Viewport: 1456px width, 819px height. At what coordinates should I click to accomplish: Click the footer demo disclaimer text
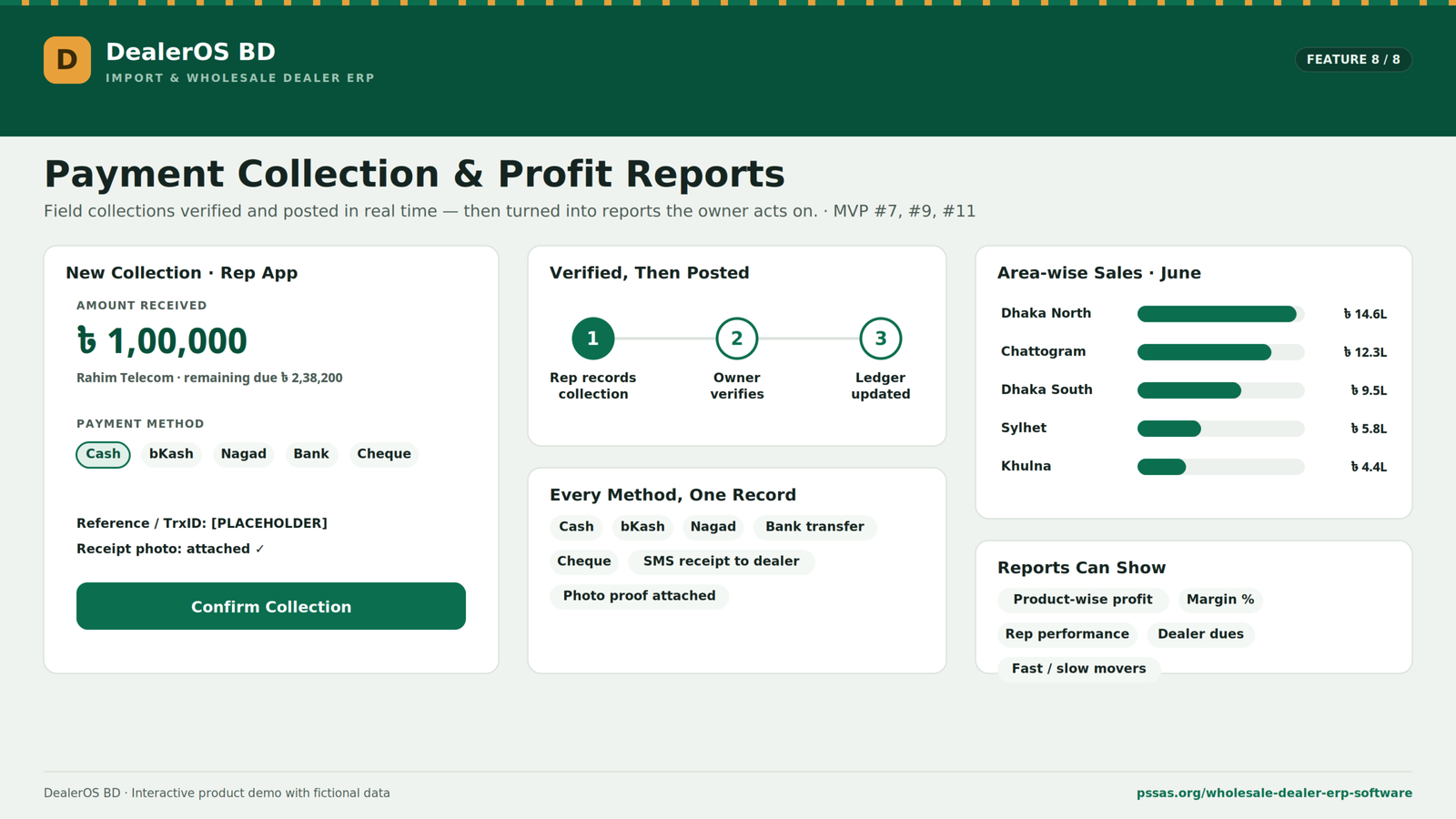[217, 793]
